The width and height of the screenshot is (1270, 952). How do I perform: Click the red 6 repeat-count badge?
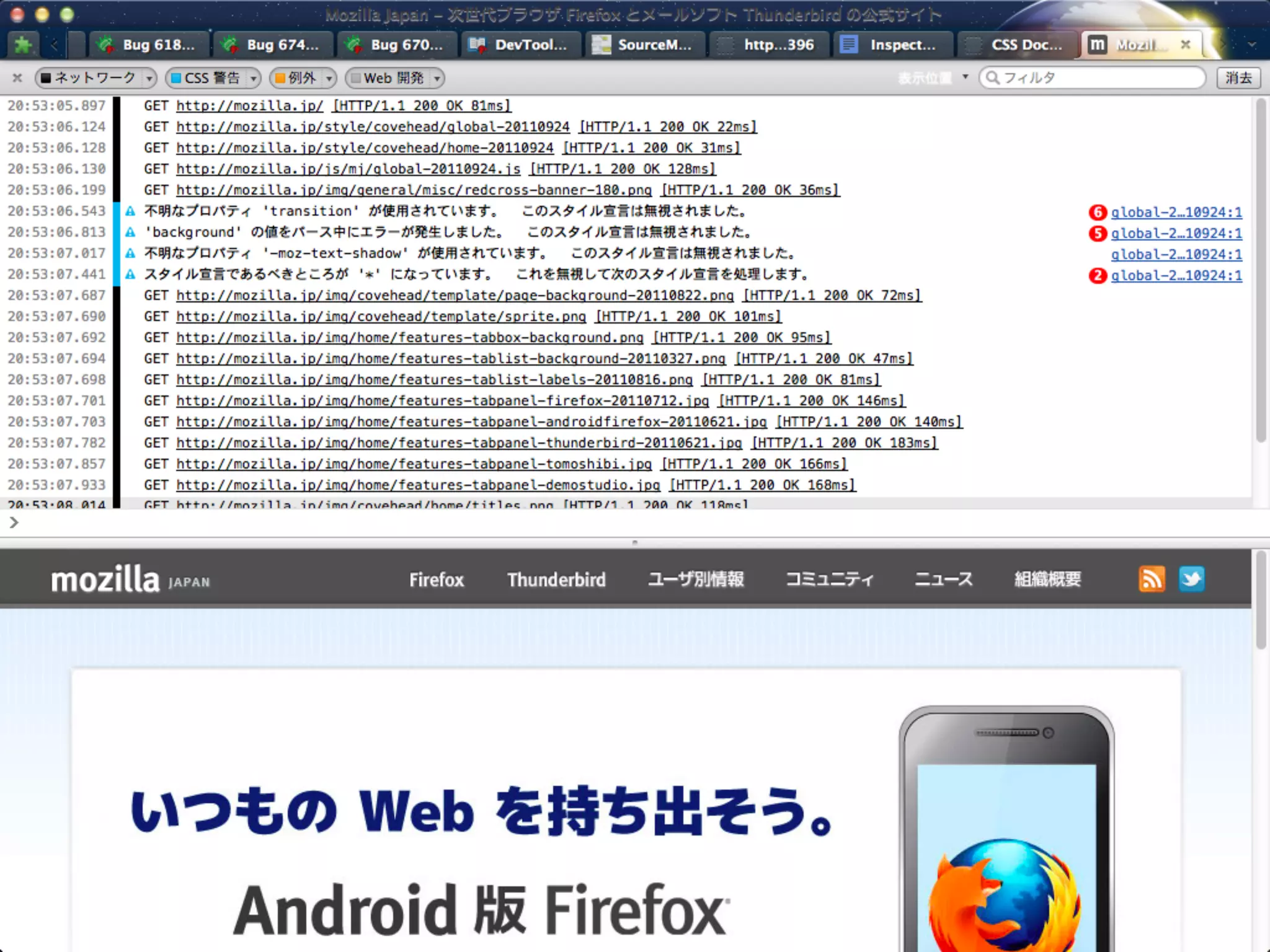pyautogui.click(x=1098, y=213)
